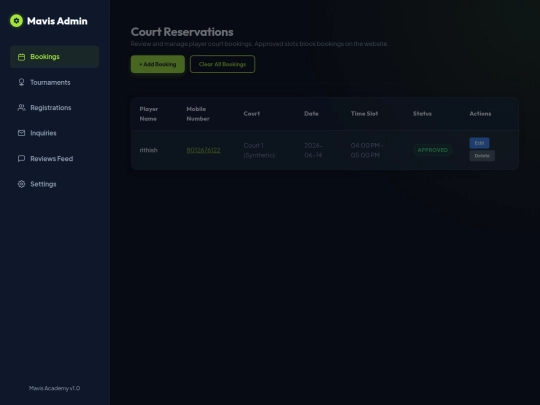Go to Tournaments page
540x405 pixels.
coord(54,82)
